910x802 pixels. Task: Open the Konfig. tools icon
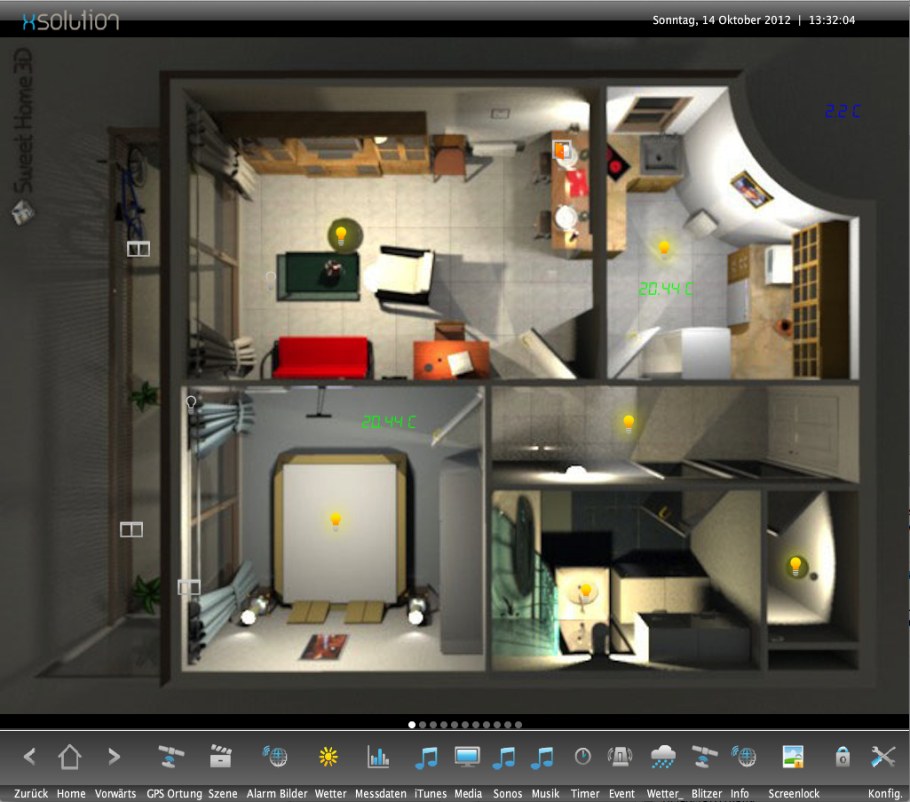[883, 757]
